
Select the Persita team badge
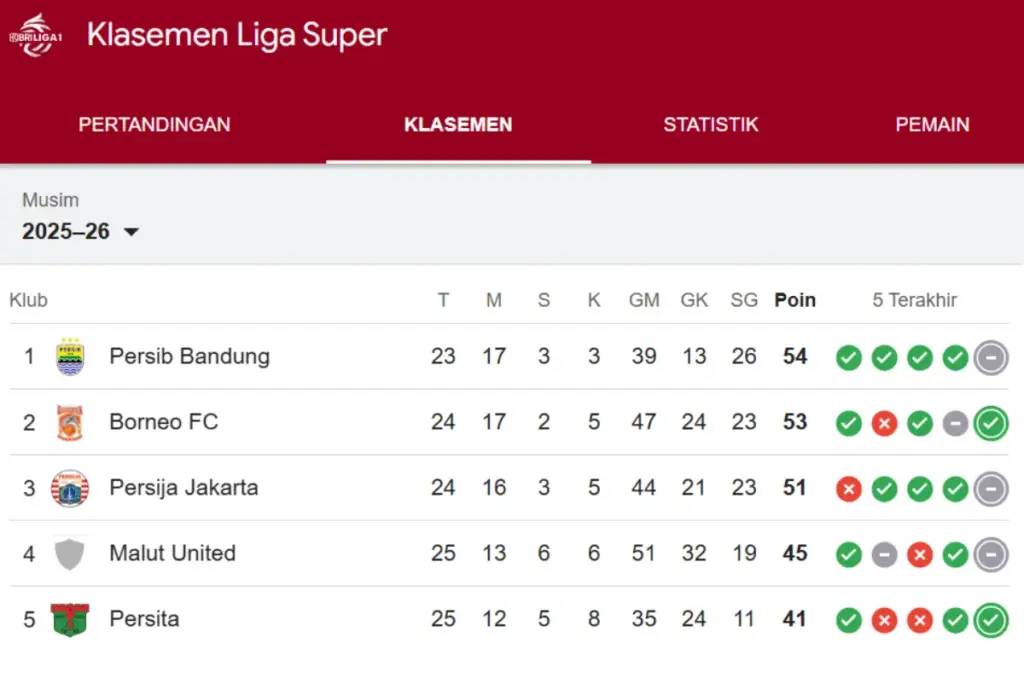coord(70,619)
